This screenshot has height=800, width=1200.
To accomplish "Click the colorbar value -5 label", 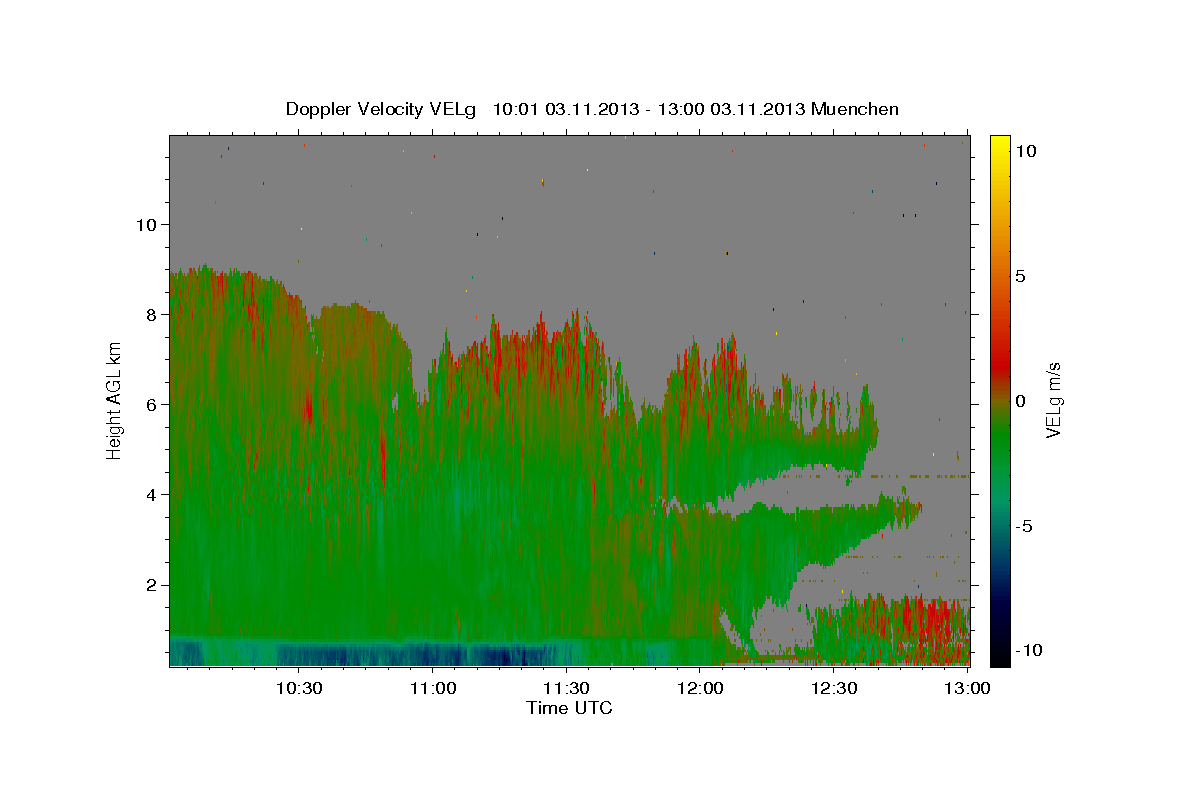I will point(1024,526).
